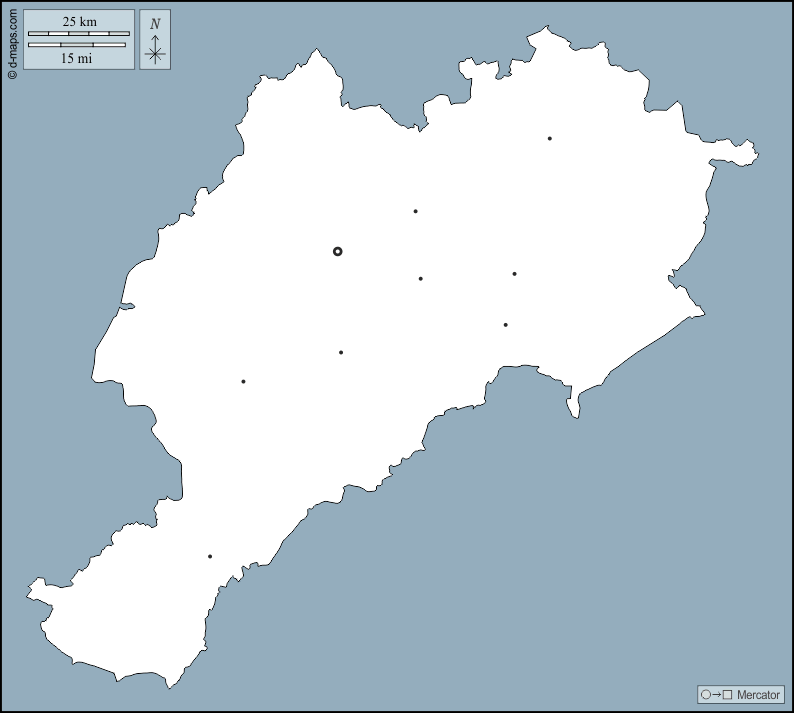The width and height of the screenshot is (794, 713).
Task: Open the d-maps.com copyright link
Action: 11,43
